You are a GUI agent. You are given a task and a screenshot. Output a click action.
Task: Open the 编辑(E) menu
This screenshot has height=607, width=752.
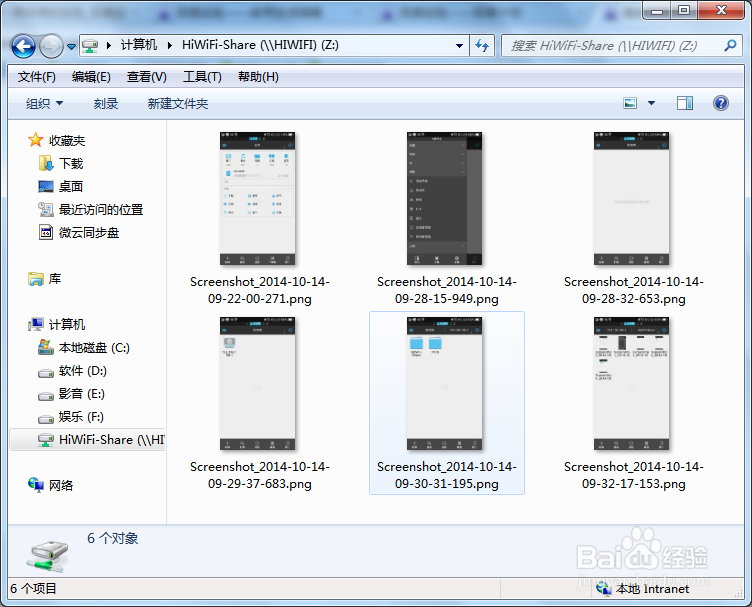pyautogui.click(x=91, y=77)
